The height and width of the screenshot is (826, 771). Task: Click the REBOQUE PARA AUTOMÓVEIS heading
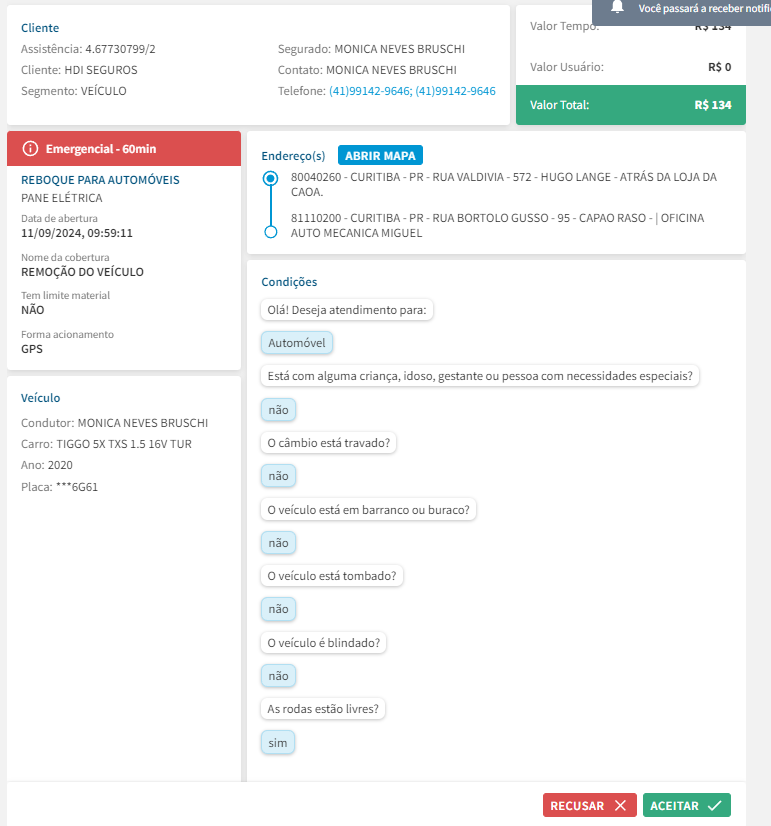tap(100, 180)
